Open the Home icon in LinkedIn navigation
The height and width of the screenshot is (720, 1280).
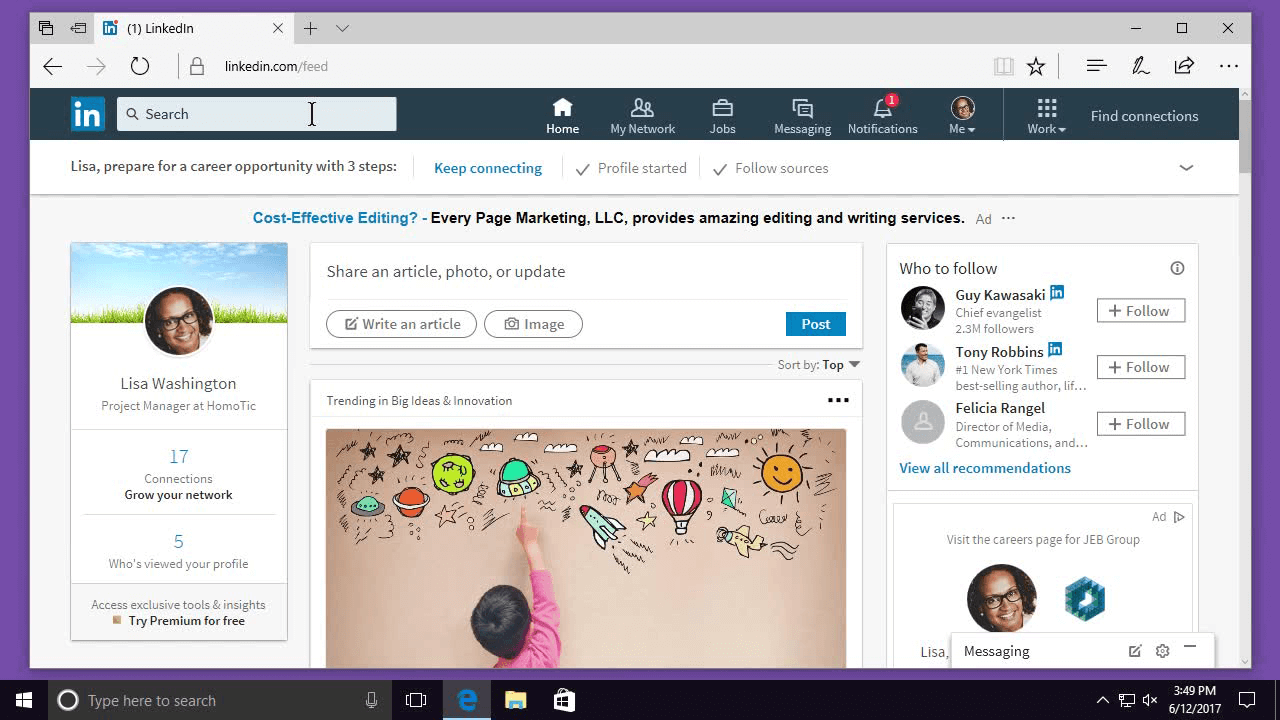[562, 108]
